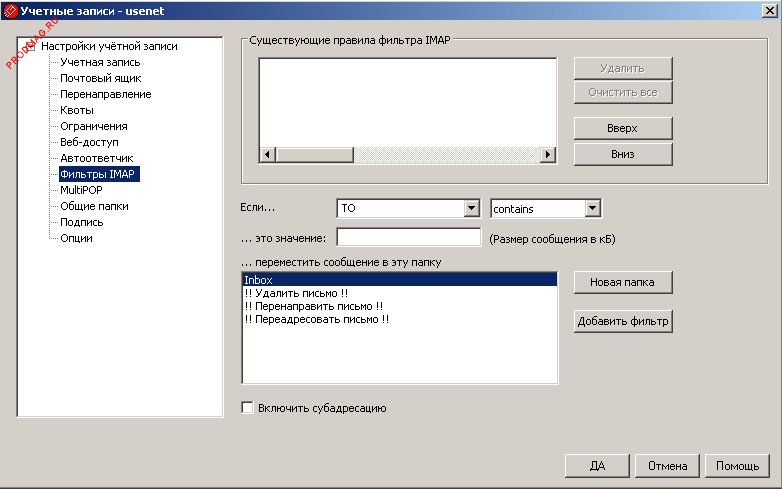Select Автоответчик in the sidebar tree
This screenshot has width=782, height=489.
[x=96, y=158]
